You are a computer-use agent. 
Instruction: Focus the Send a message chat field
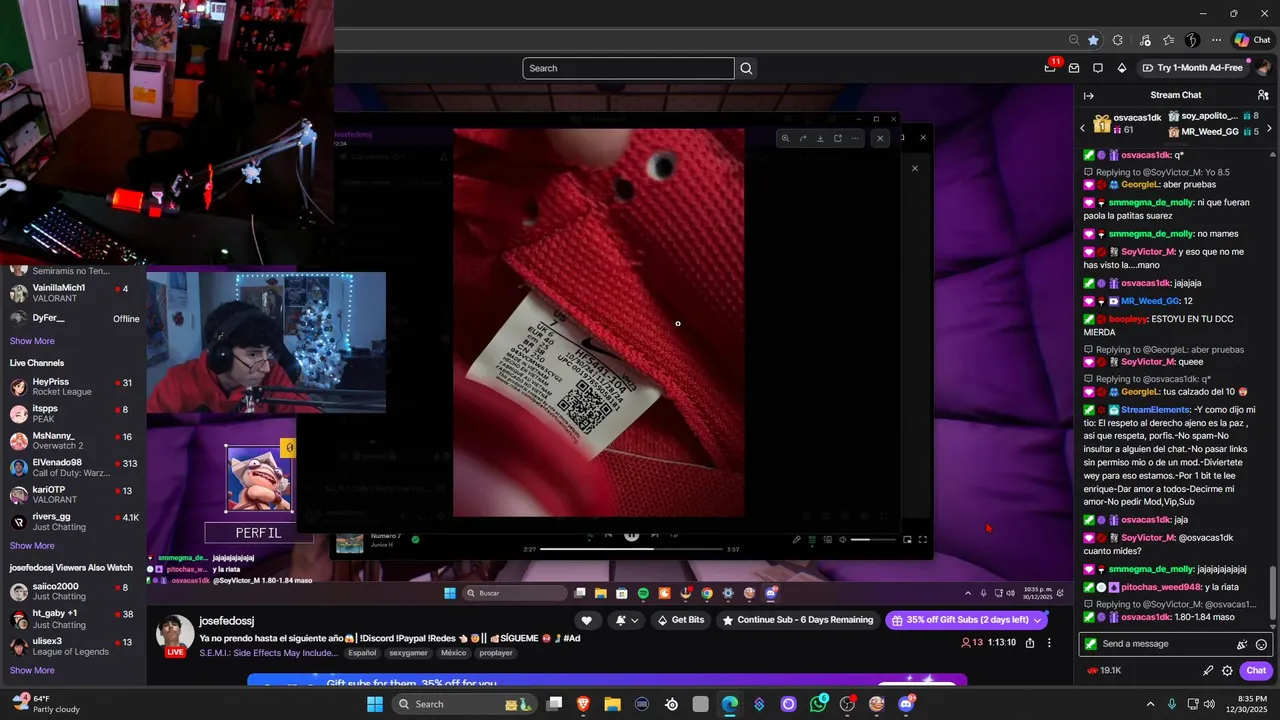tap(1176, 644)
